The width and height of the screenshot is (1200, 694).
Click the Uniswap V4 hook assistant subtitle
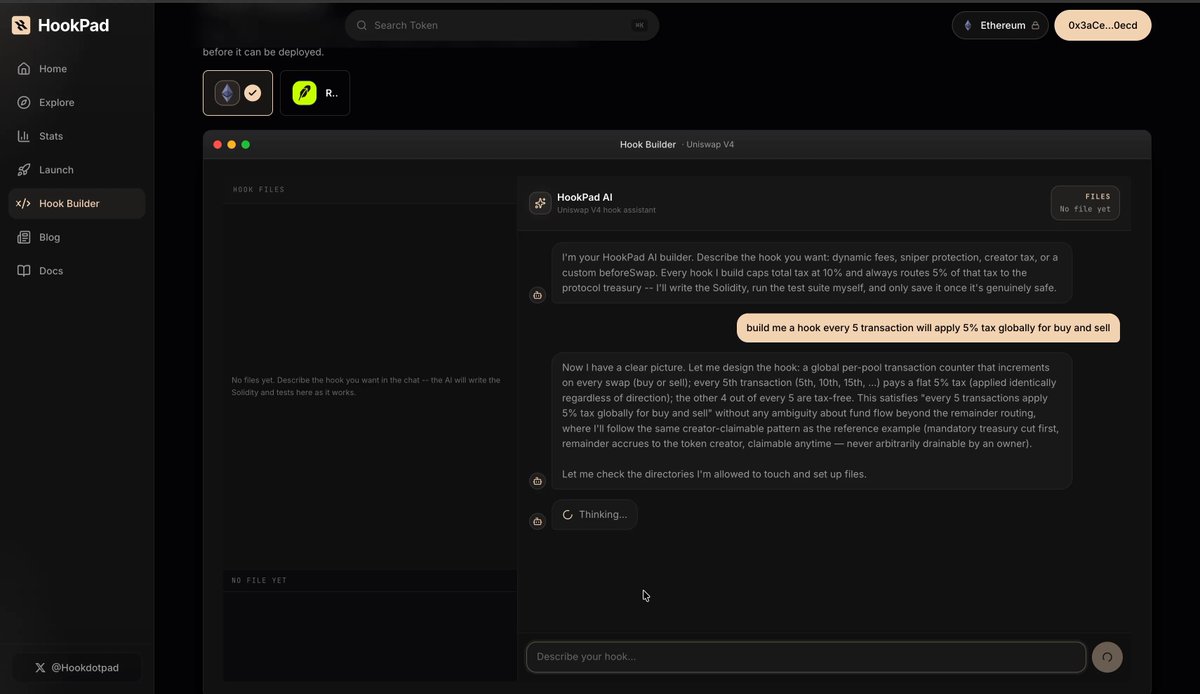tap(606, 210)
